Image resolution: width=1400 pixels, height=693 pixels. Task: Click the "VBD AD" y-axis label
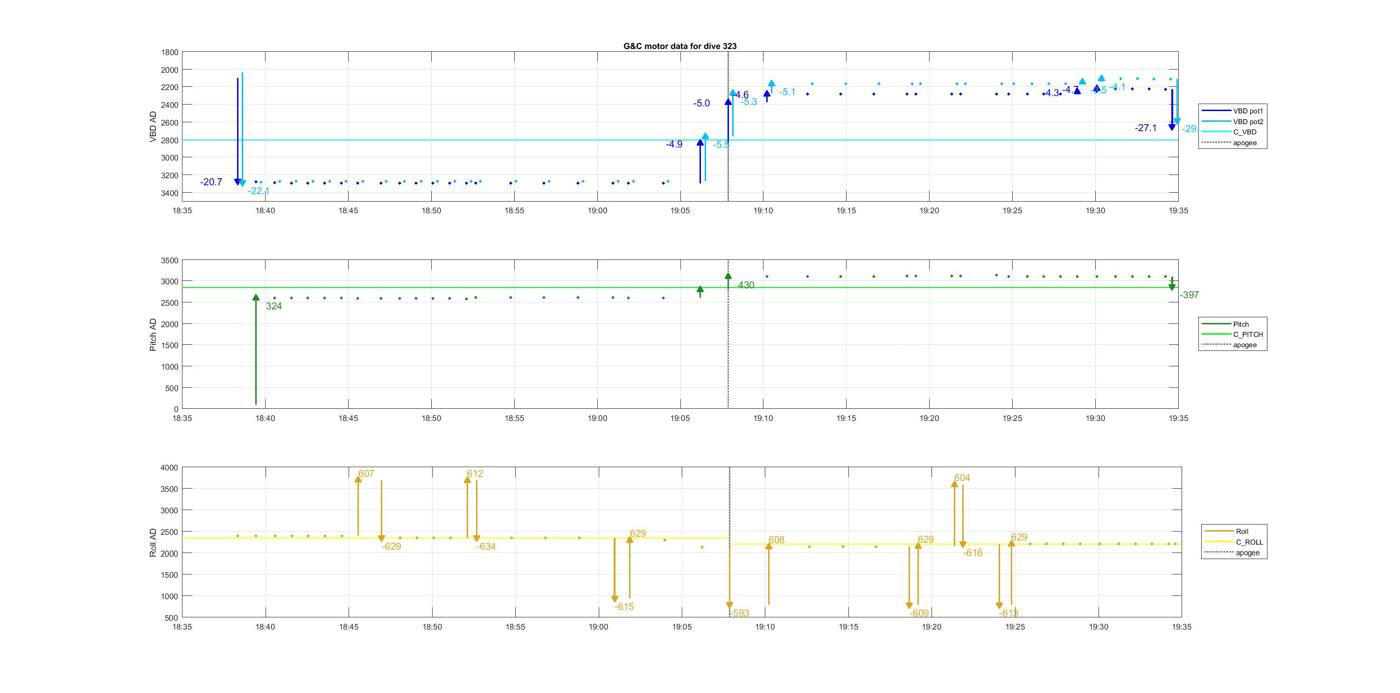point(153,127)
